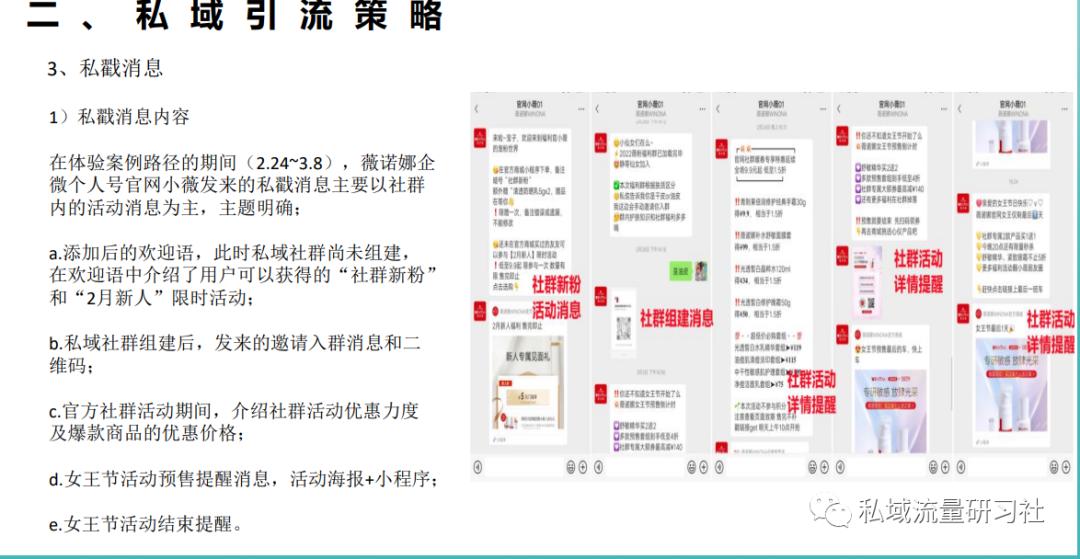
Task: Click the heading 3、私戳消息
Action: click(x=105, y=67)
